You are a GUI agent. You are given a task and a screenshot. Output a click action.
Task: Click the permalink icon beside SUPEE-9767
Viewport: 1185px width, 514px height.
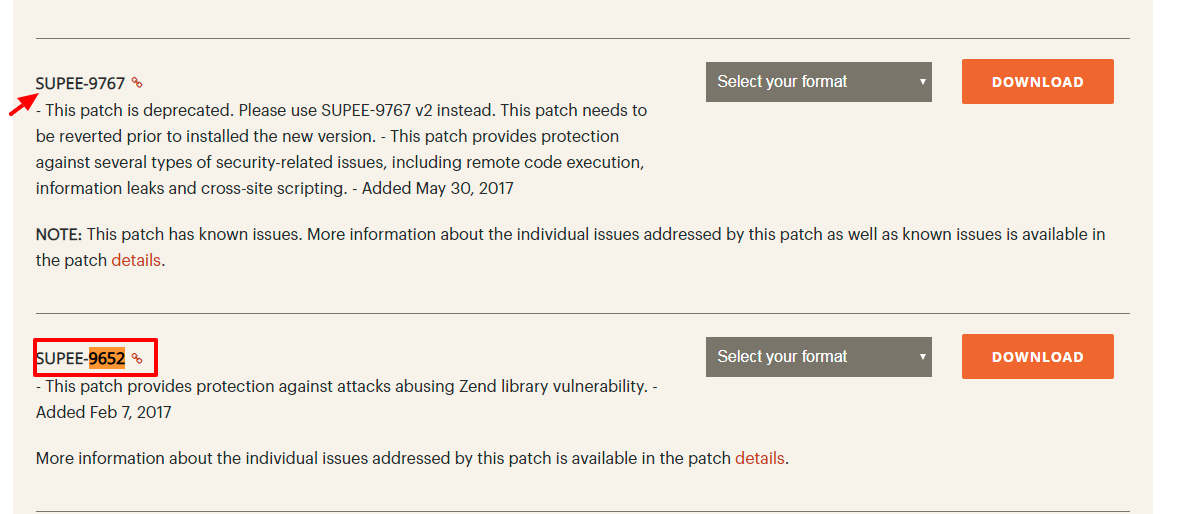click(137, 83)
